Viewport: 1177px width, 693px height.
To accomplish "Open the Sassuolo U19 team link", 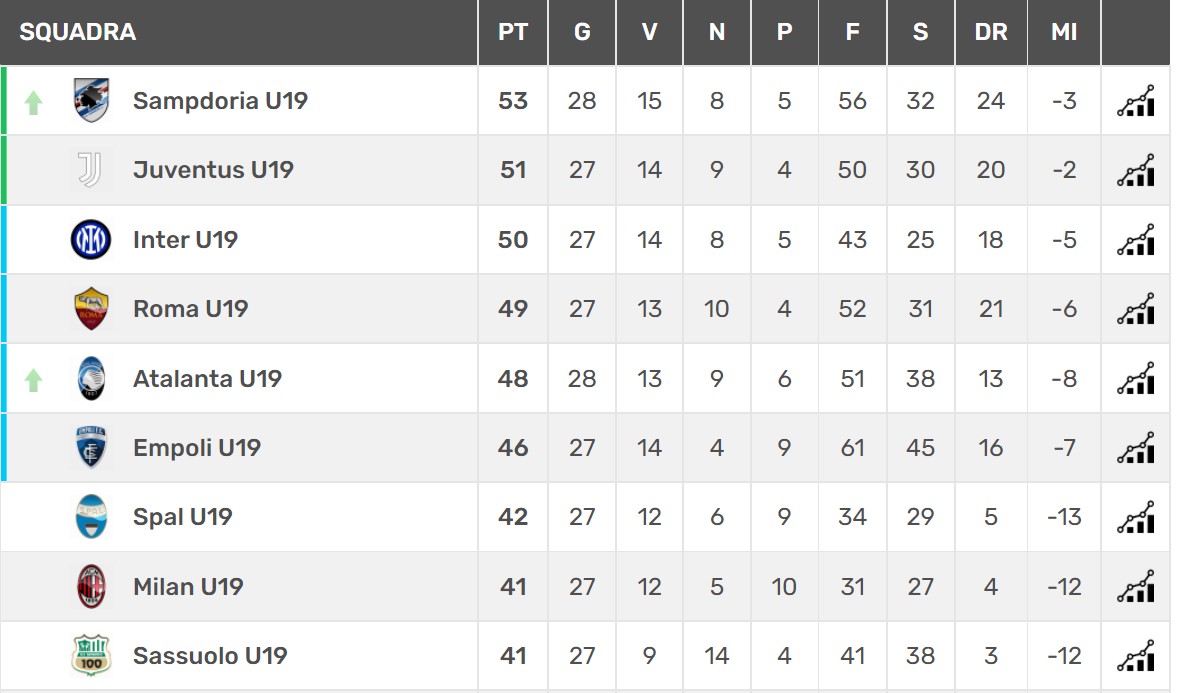I will 210,655.
